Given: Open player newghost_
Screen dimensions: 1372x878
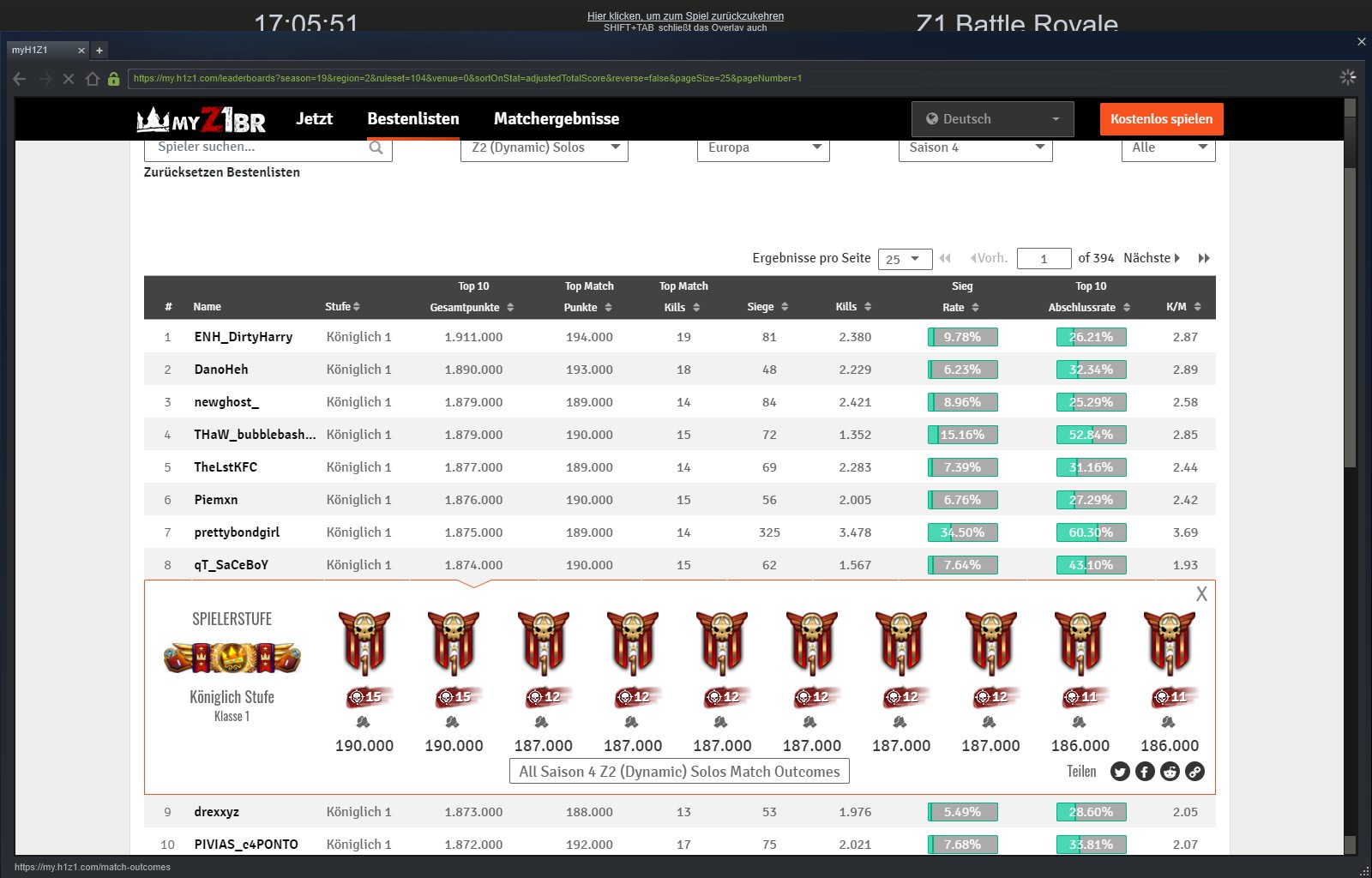Looking at the screenshot, I should point(226,402).
